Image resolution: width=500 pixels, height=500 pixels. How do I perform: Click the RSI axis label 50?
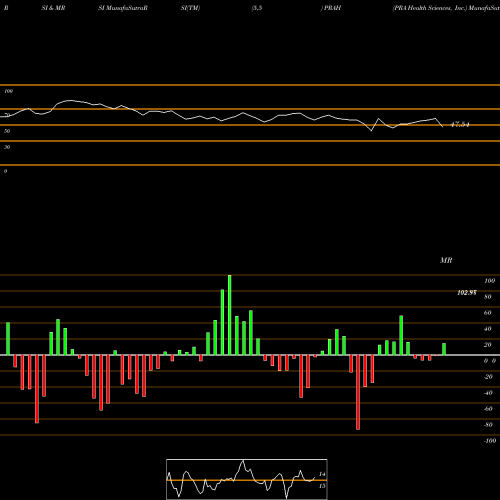click(x=7, y=131)
